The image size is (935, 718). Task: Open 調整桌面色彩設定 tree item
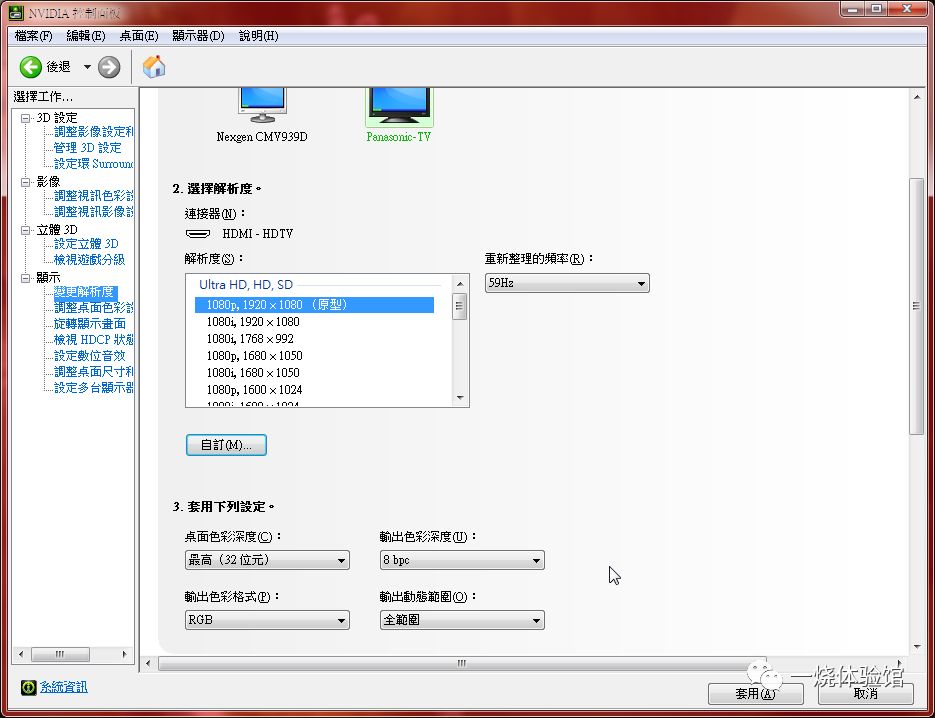pos(94,308)
